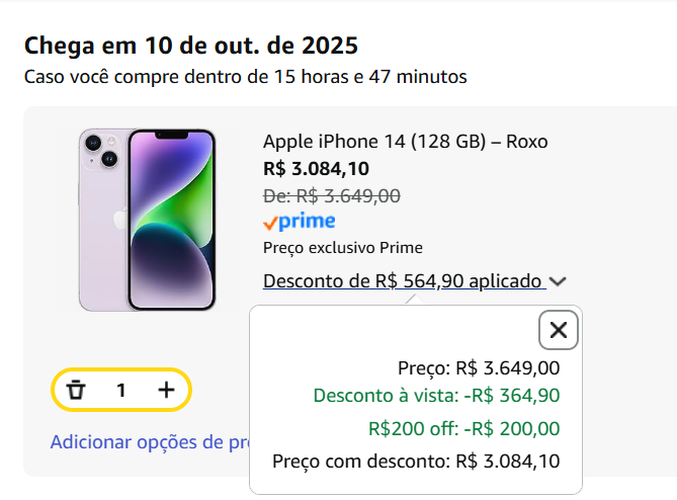
Task: Open the Apple iPhone 14 (128 GB) title
Action: pos(405,142)
